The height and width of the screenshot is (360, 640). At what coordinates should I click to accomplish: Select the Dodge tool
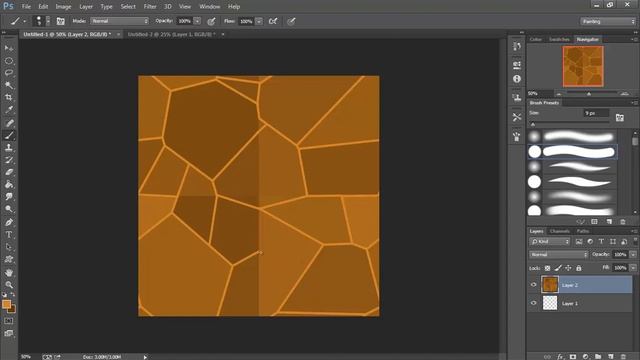9,209
